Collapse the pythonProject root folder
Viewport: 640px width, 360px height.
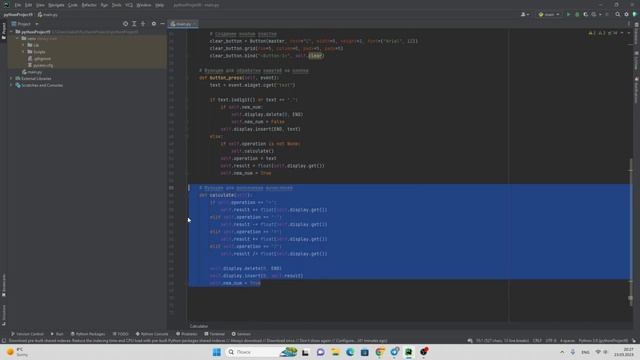[11, 32]
